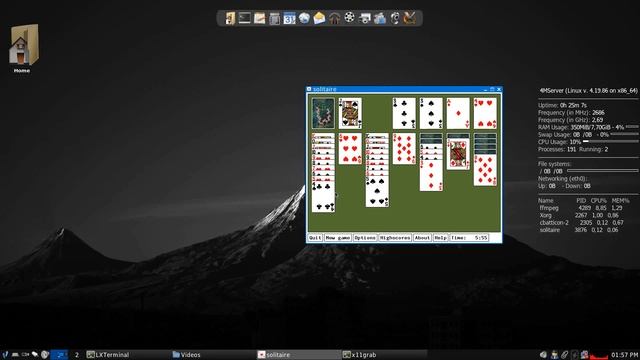Open the text editor notepad icon in dock
This screenshot has height=360, width=640.
point(260,18)
